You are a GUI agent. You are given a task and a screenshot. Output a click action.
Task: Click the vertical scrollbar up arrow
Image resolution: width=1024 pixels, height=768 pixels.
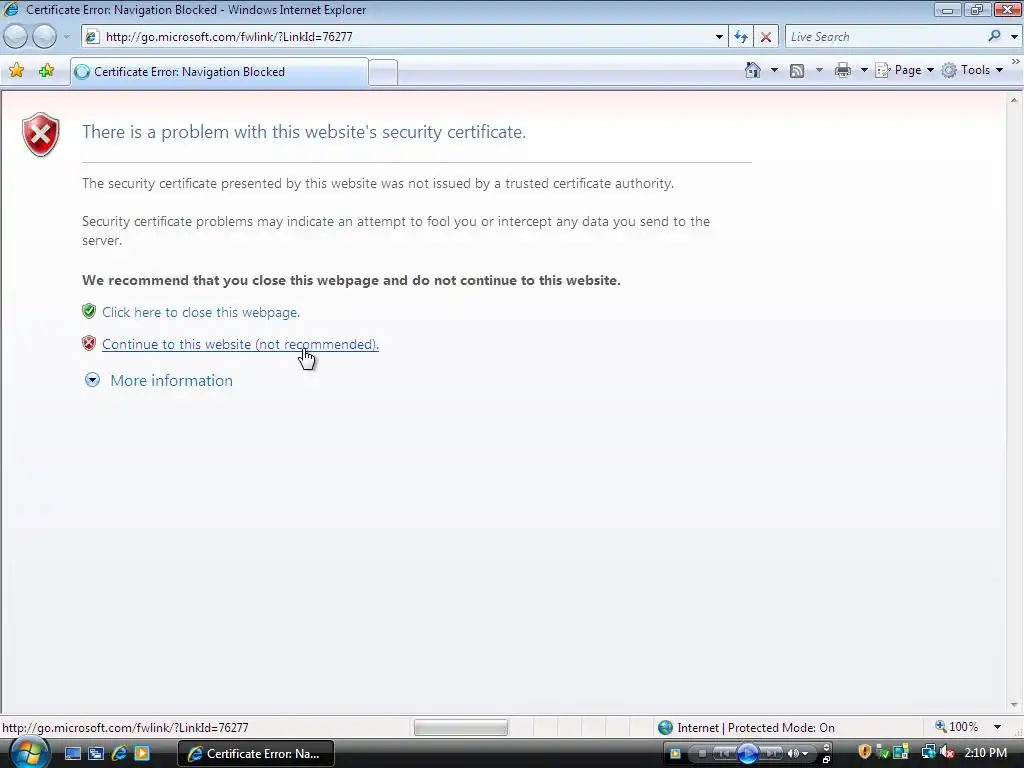click(x=1014, y=101)
